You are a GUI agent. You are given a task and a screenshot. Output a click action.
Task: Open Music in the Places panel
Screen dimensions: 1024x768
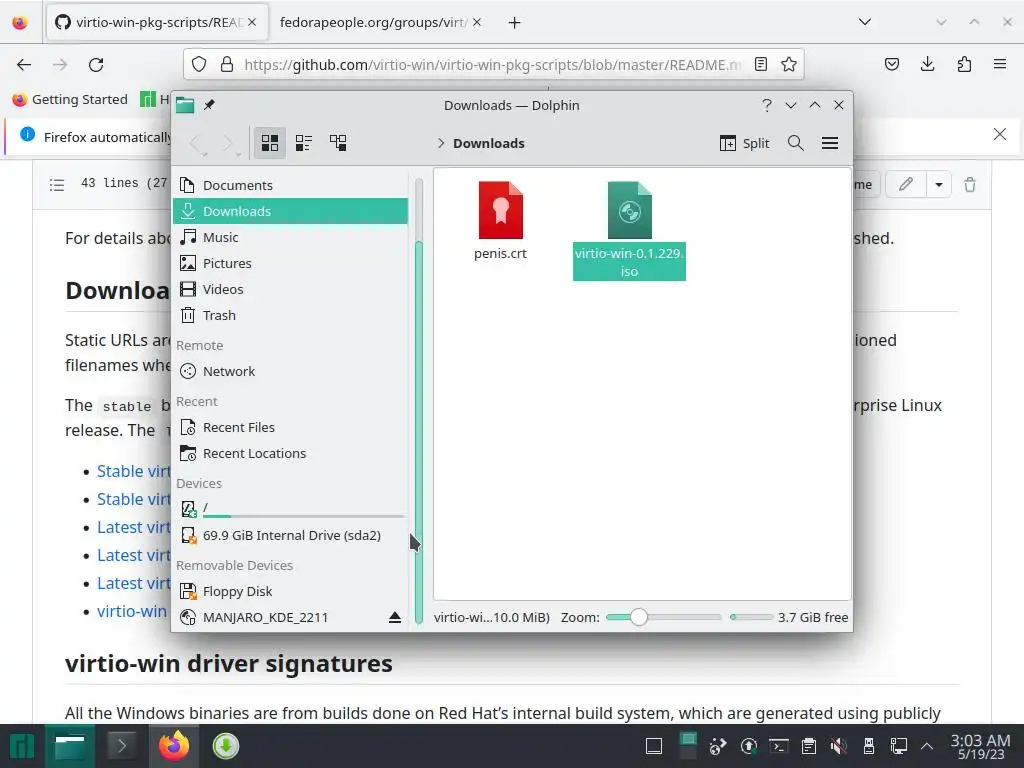click(291, 237)
